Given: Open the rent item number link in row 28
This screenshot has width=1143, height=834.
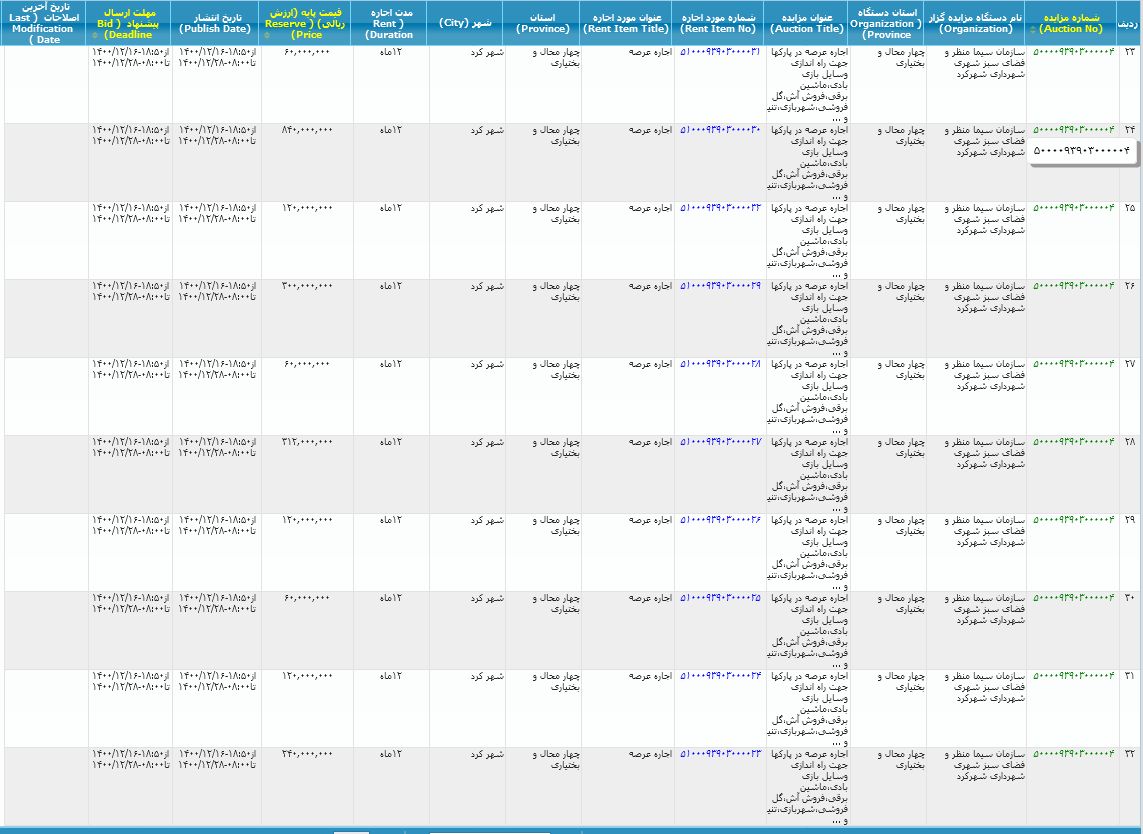Looking at the screenshot, I should pos(720,441).
